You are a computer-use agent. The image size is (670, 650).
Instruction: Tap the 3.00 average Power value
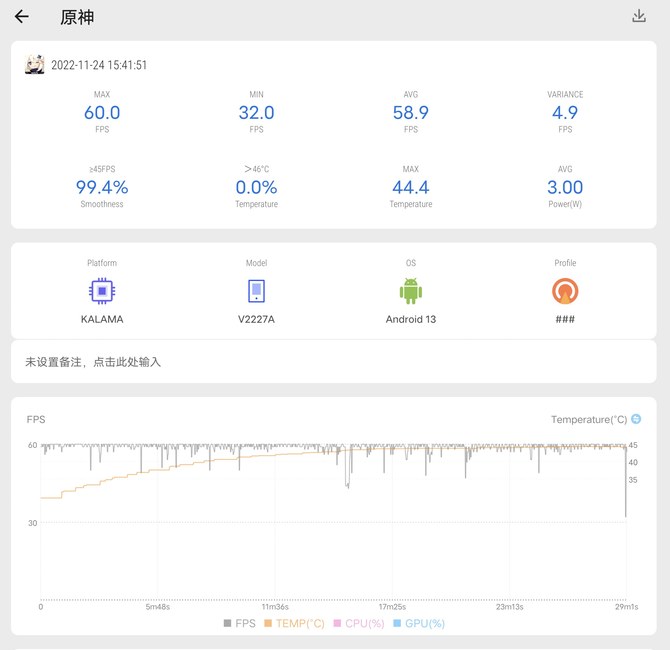[x=565, y=187]
